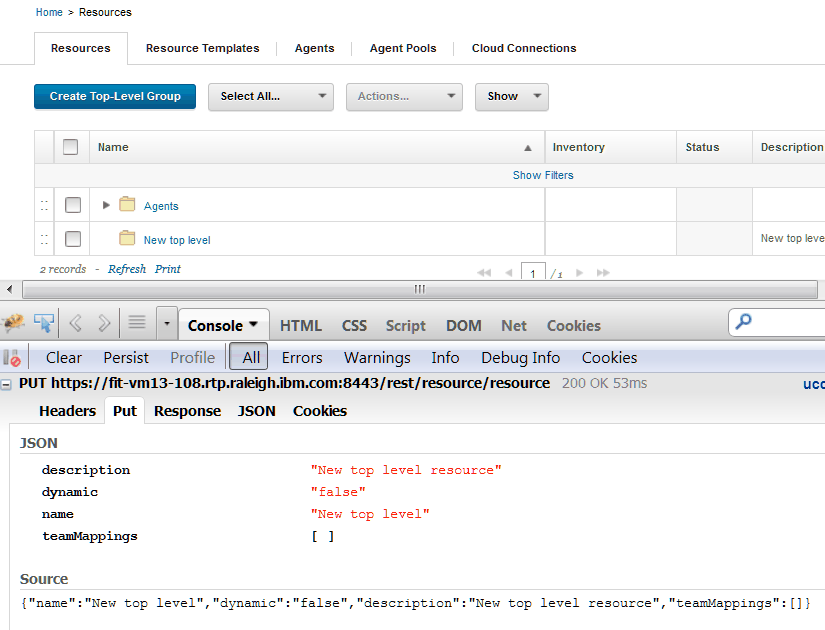The image size is (825, 630).
Task: Open the Home breadcrumb link
Action: (49, 12)
